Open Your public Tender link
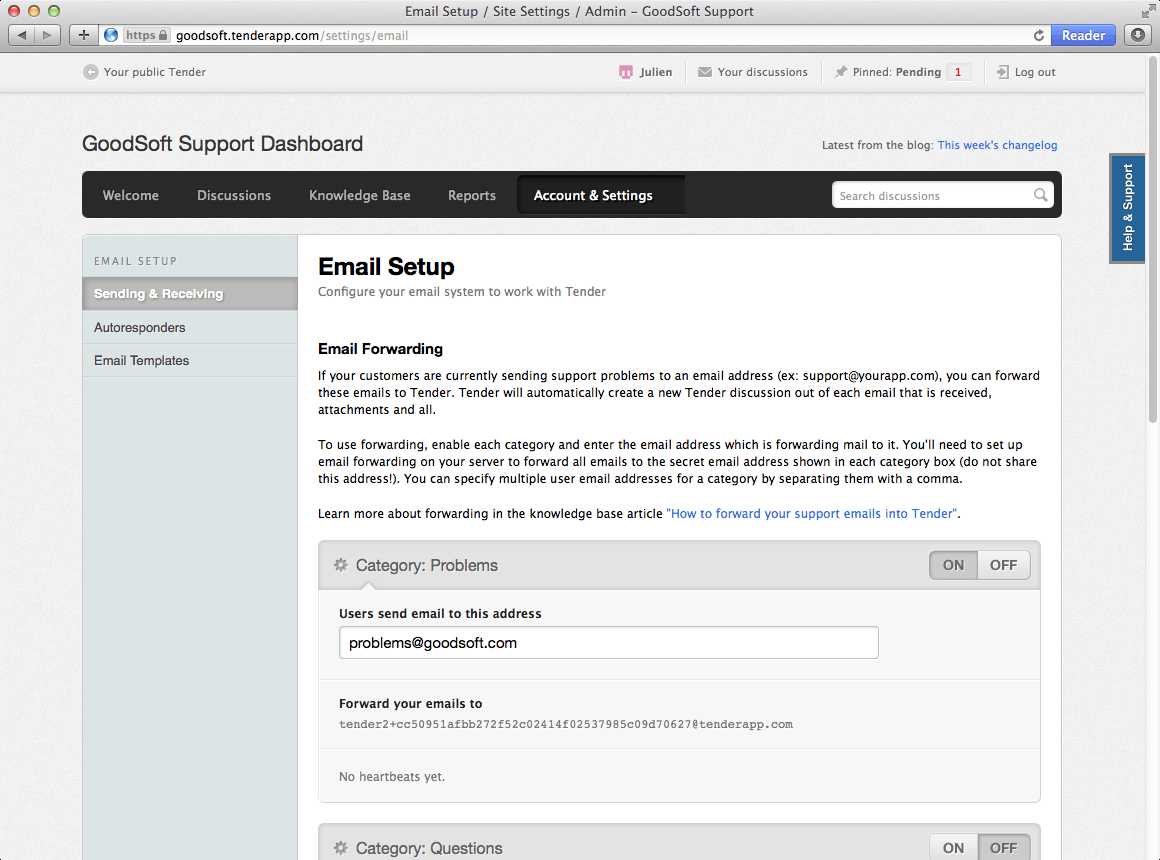Screen dimensions: 1160x860 (155, 72)
